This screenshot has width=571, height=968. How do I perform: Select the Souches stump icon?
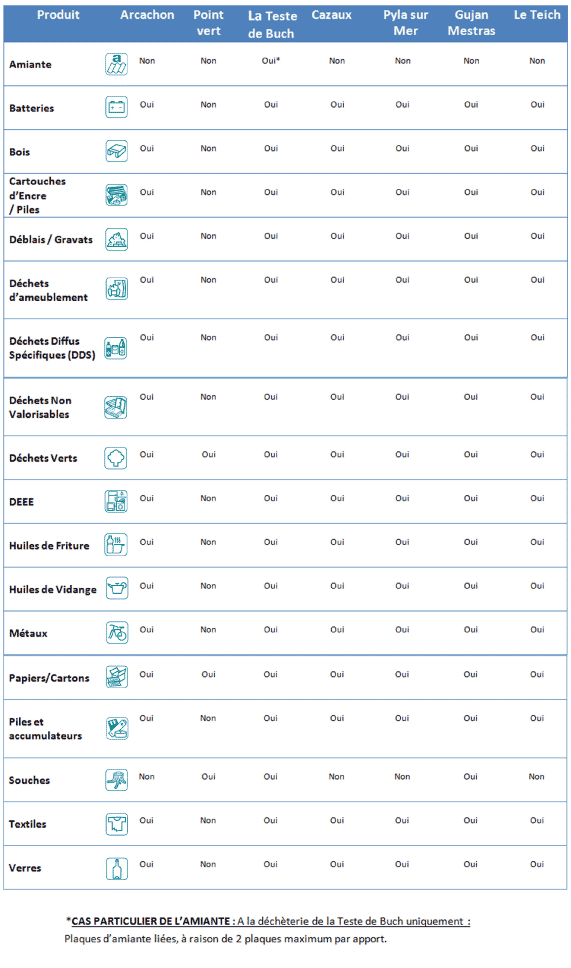[x=116, y=780]
